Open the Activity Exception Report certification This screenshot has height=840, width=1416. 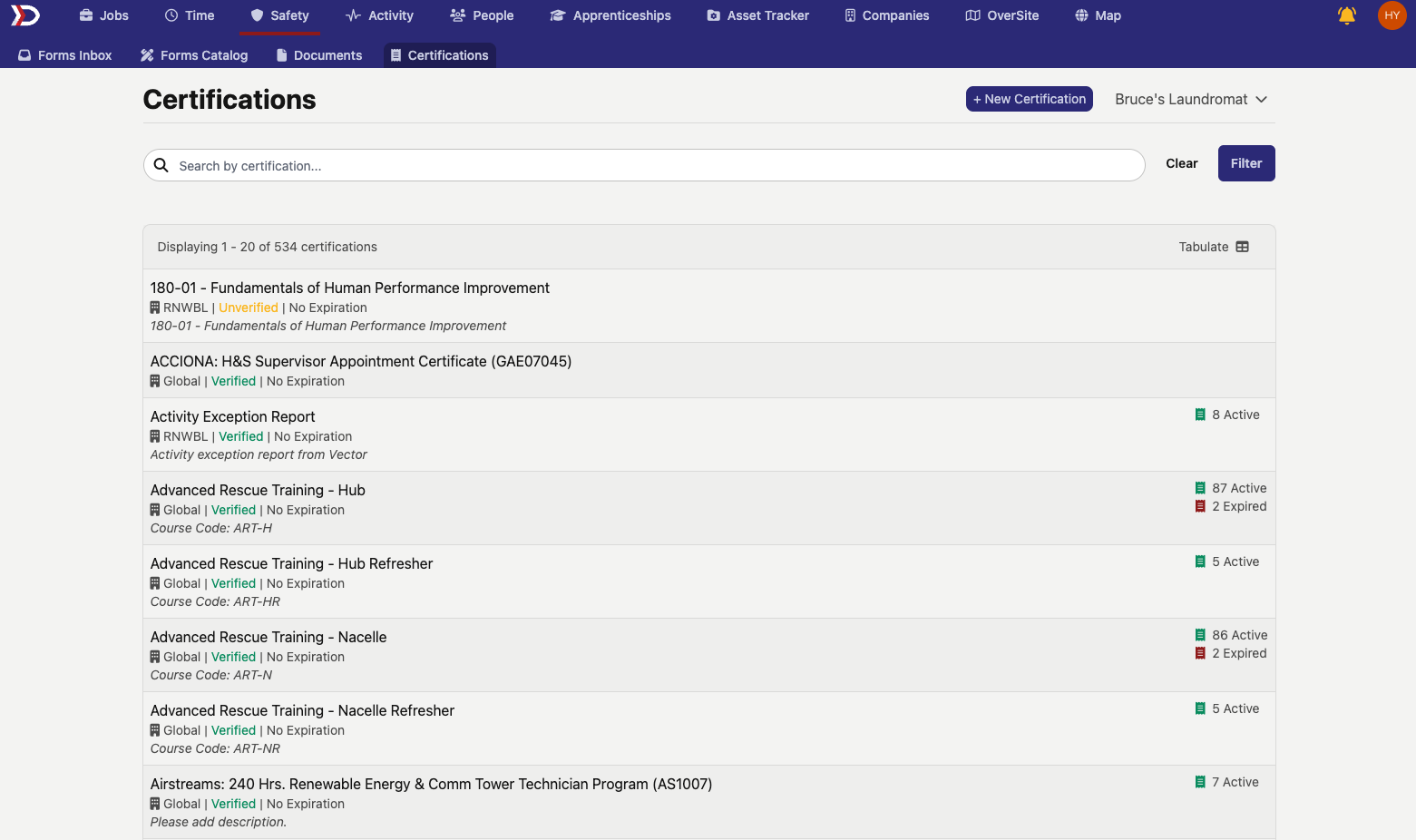[233, 416]
